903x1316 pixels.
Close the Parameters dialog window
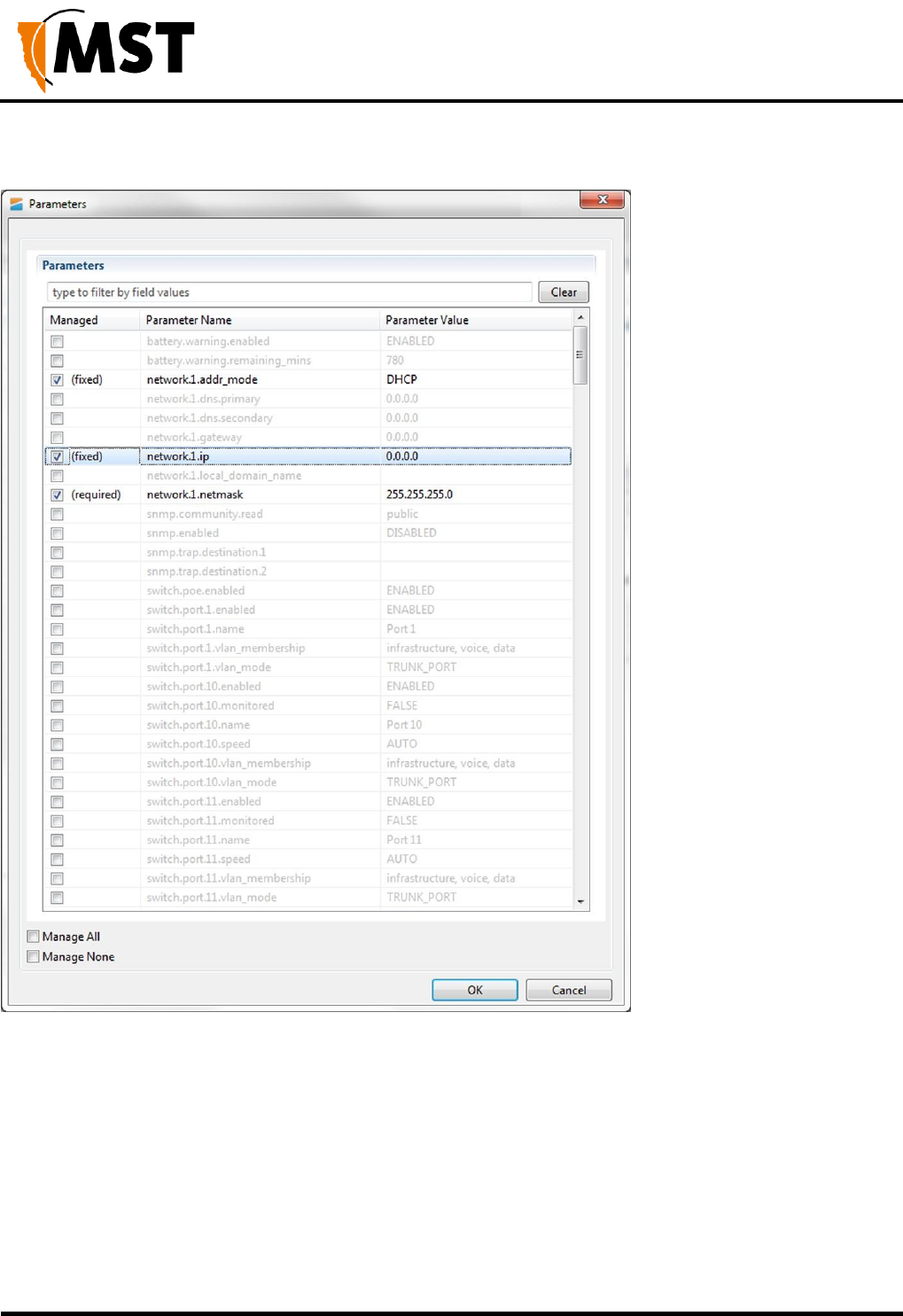coord(603,200)
